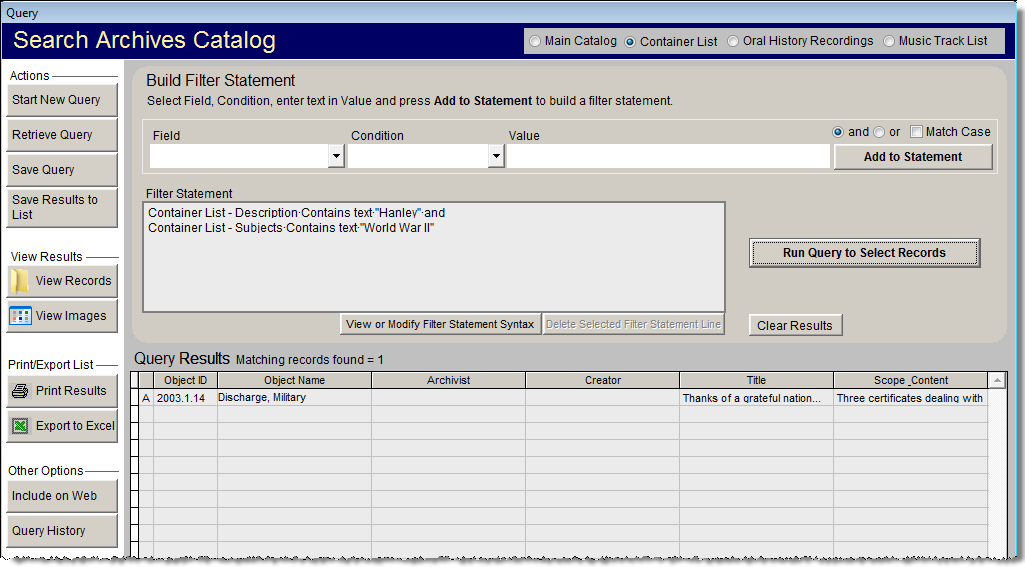Start a new query from Actions
The width and height of the screenshot is (1025, 567).
click(63, 100)
